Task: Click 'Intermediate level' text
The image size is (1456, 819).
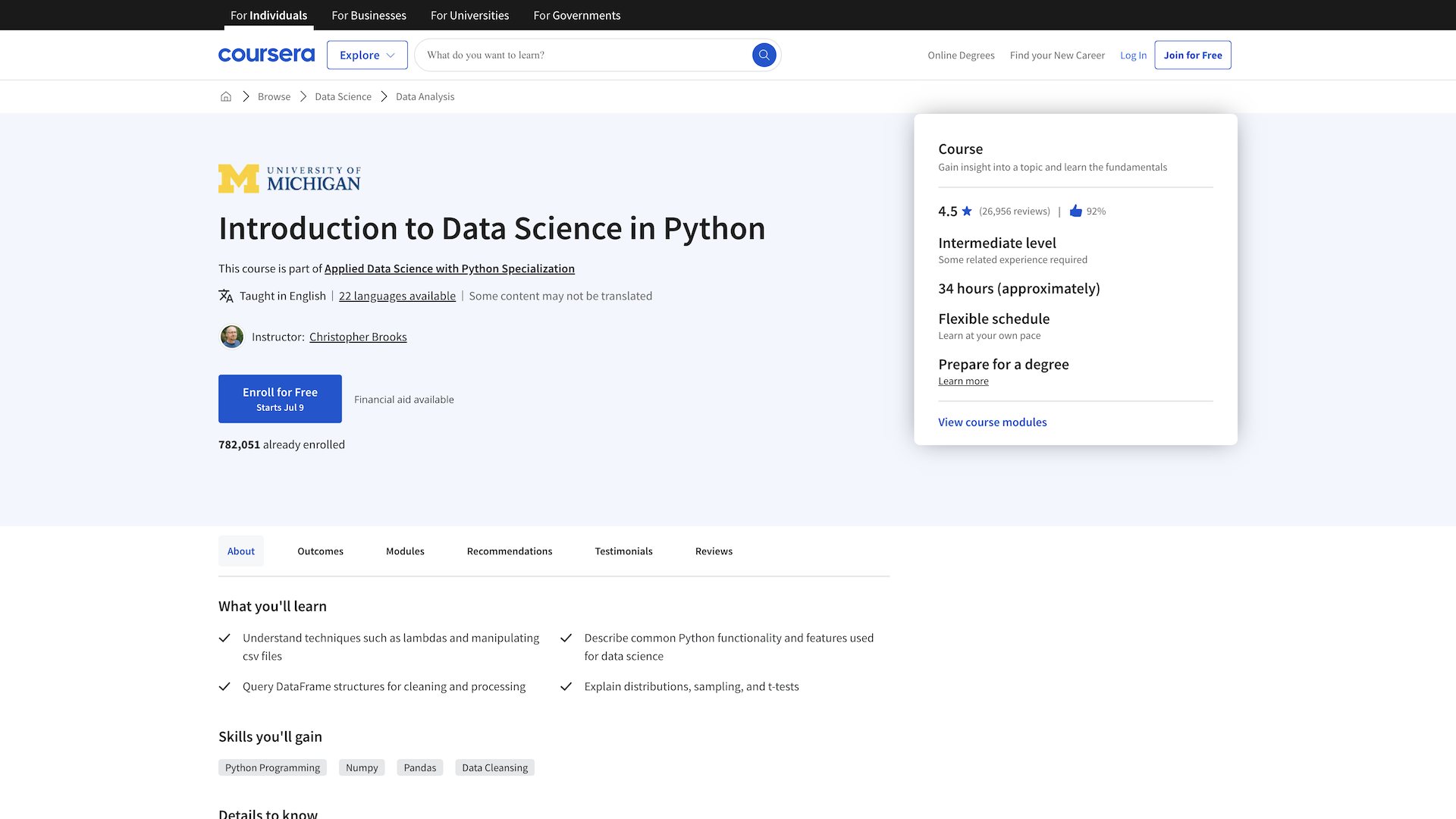Action: click(996, 243)
